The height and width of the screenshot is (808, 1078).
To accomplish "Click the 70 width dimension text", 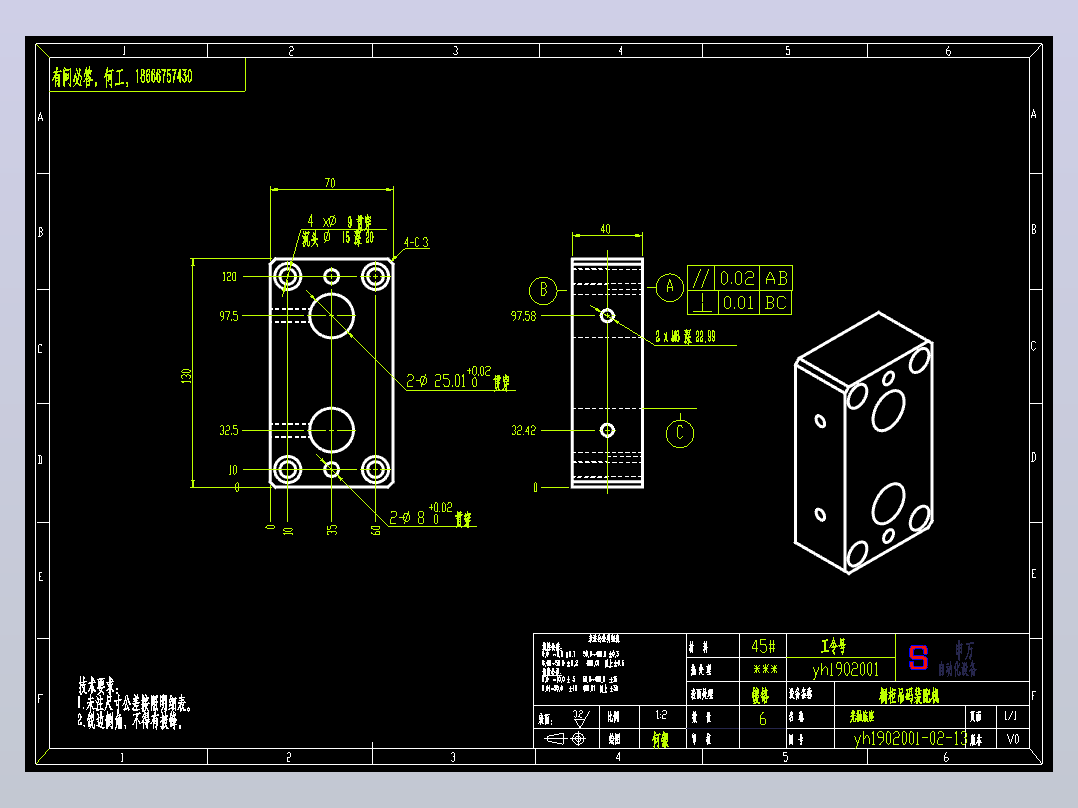I will click(330, 183).
